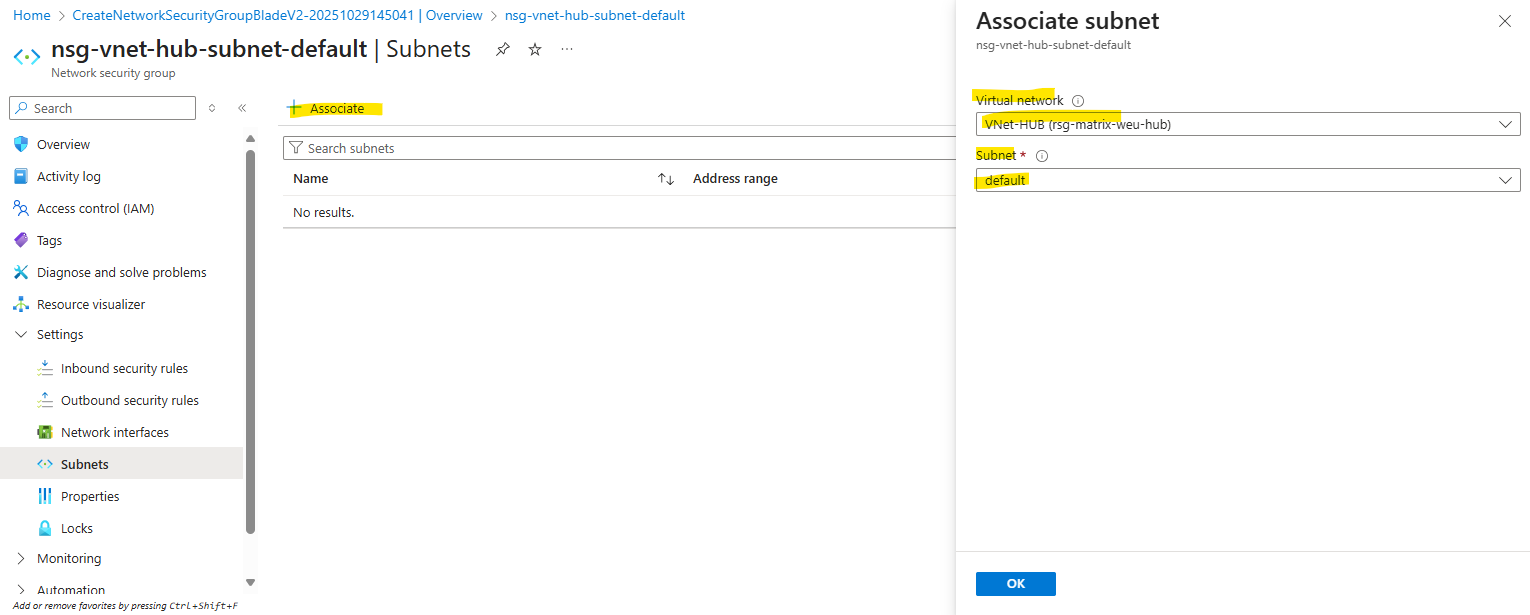The image size is (1530, 615).
Task: Open the Virtual network dropdown
Action: [1247, 124]
